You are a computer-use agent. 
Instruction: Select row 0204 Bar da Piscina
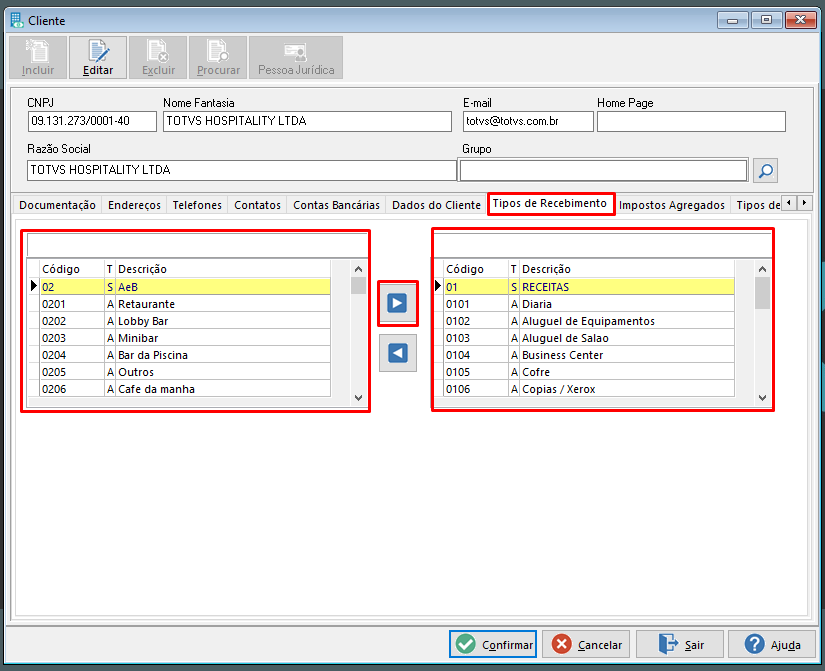pyautogui.click(x=185, y=355)
